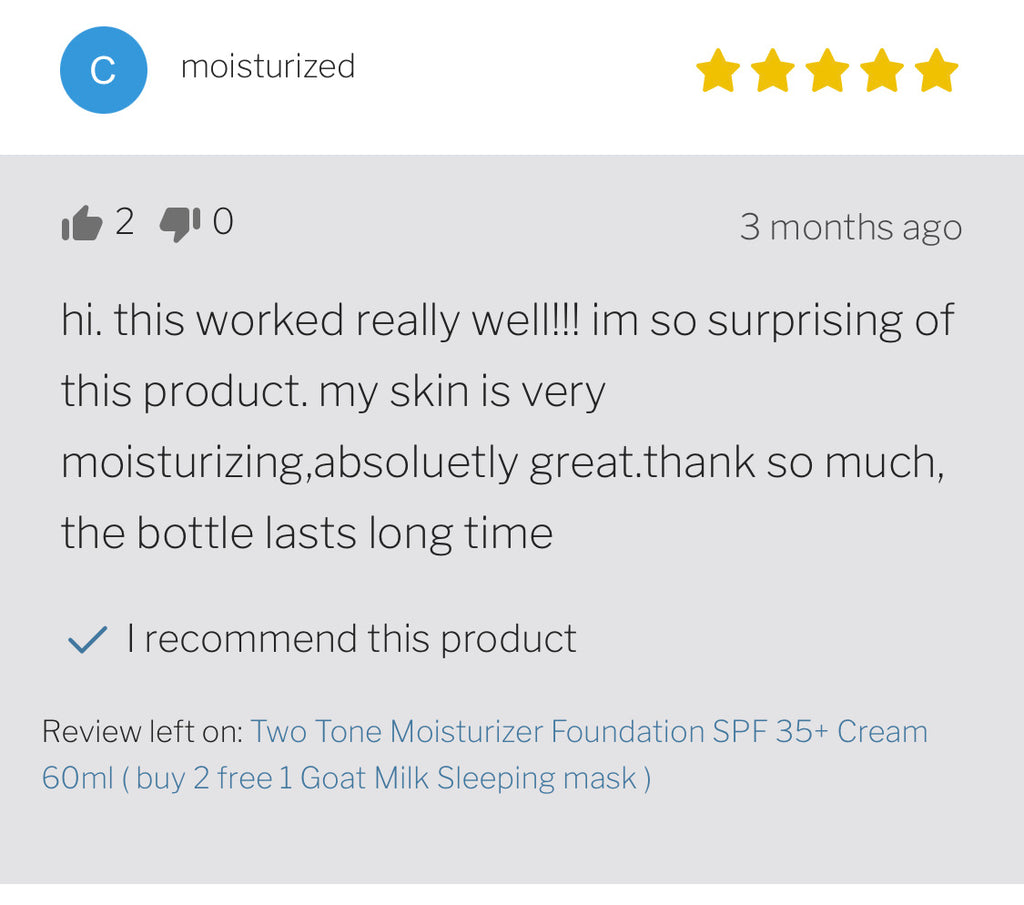Image resolution: width=1024 pixels, height=905 pixels.
Task: Click the 'the bottle lasts long time' line
Action: (x=307, y=533)
